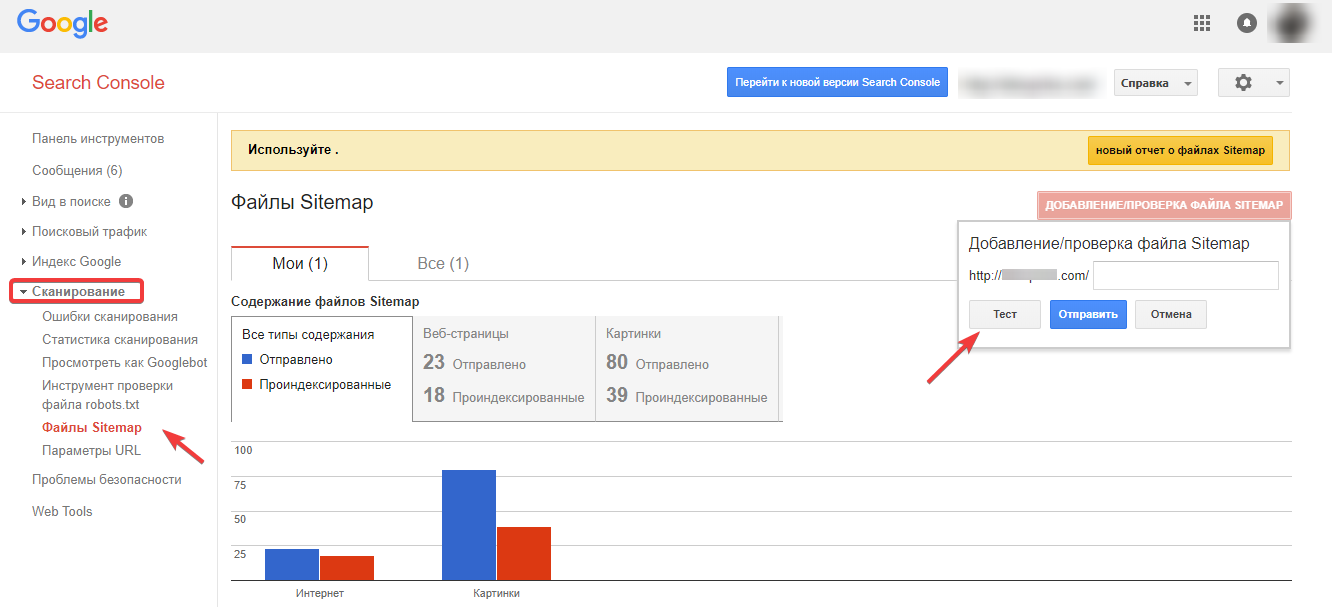Click the Отмена button
Image resolution: width=1332 pixels, height=607 pixels.
(1171, 314)
